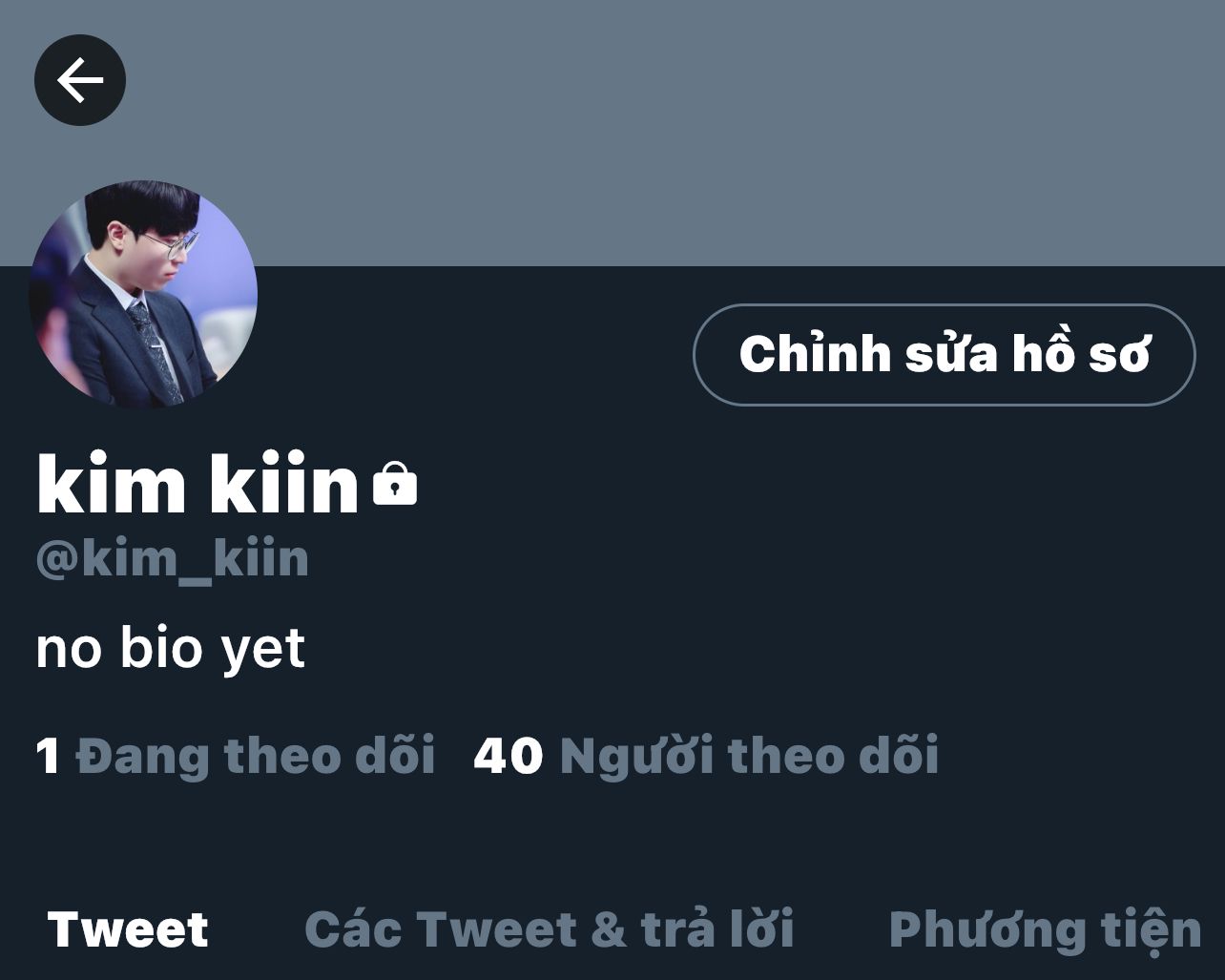Select the display name kim kiin
Viewport: 1225px width, 980px height.
(x=197, y=485)
